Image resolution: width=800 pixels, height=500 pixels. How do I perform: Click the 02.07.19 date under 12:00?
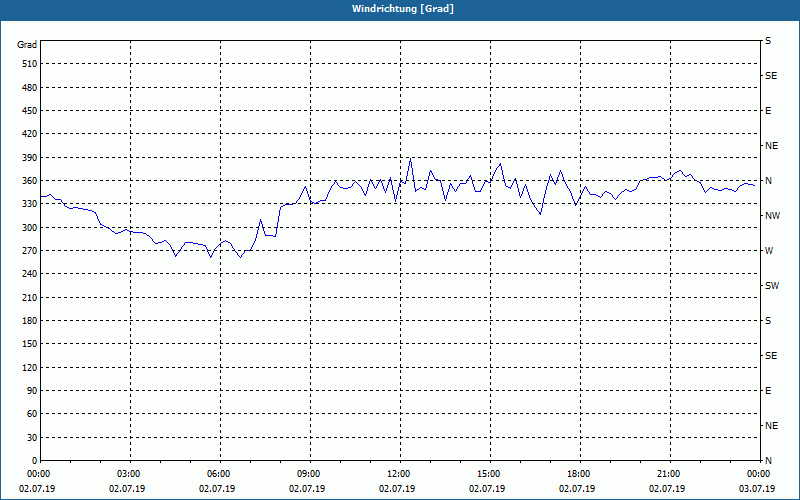pos(397,489)
